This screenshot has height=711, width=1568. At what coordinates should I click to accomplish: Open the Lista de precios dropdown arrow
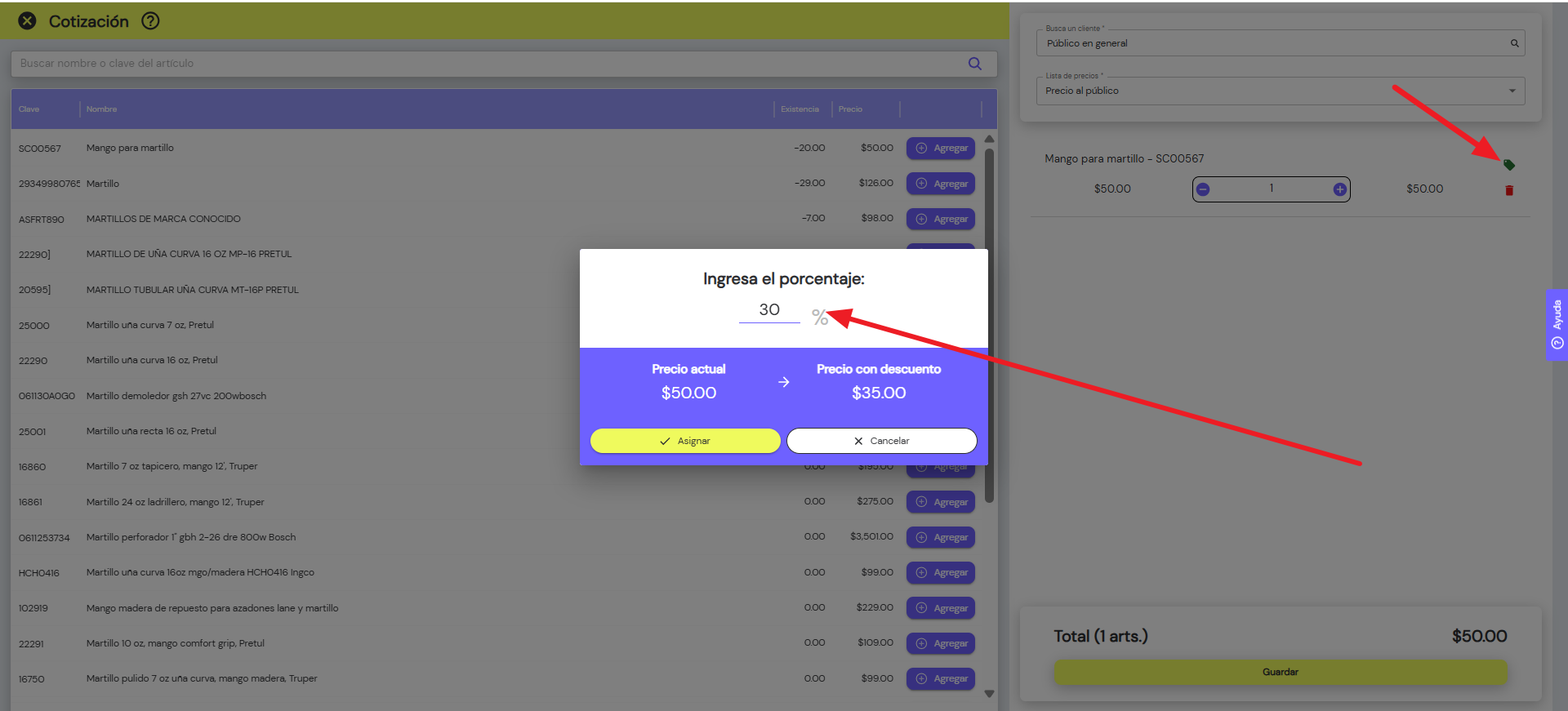pyautogui.click(x=1512, y=91)
